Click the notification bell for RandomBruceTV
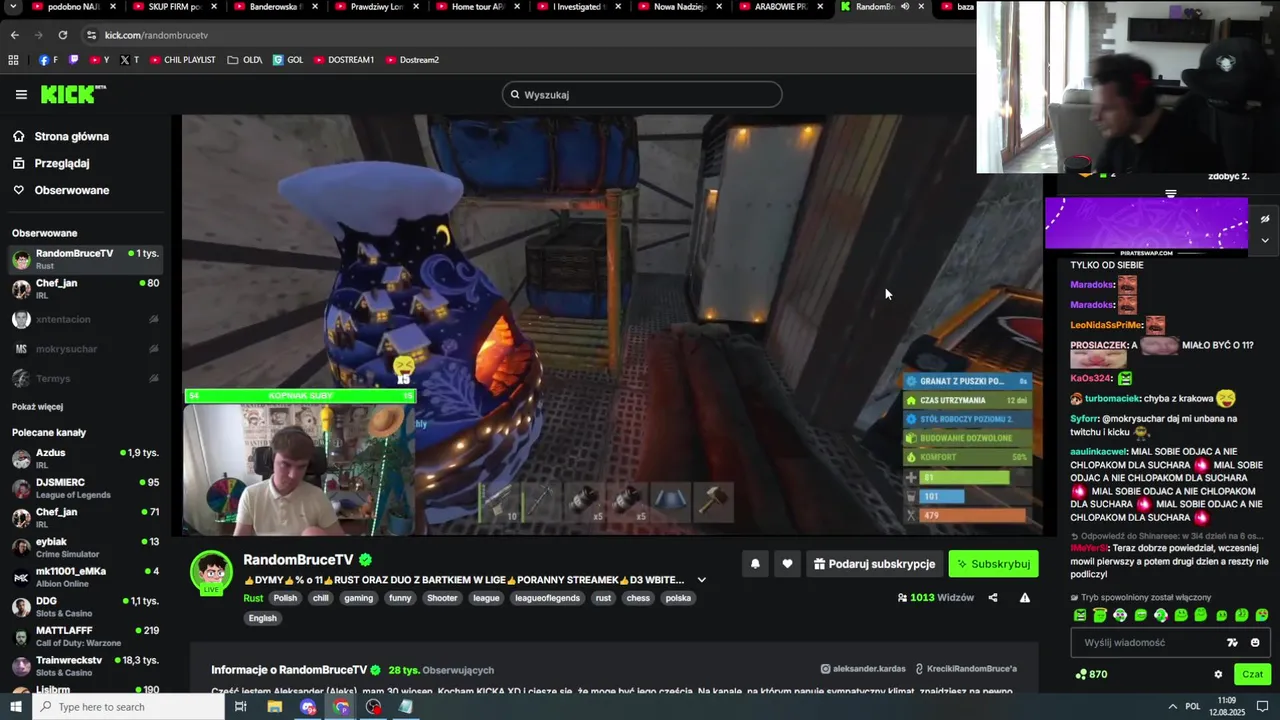The width and height of the screenshot is (1280, 720). pyautogui.click(x=755, y=564)
